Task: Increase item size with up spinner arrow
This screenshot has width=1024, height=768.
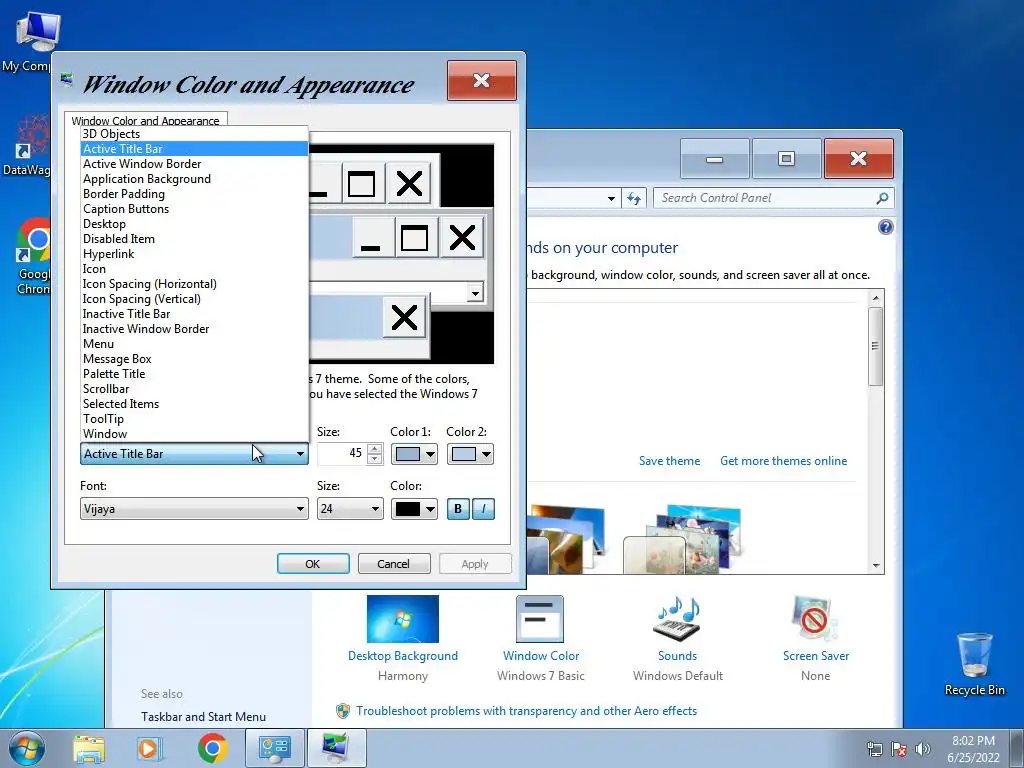Action: pos(374,449)
